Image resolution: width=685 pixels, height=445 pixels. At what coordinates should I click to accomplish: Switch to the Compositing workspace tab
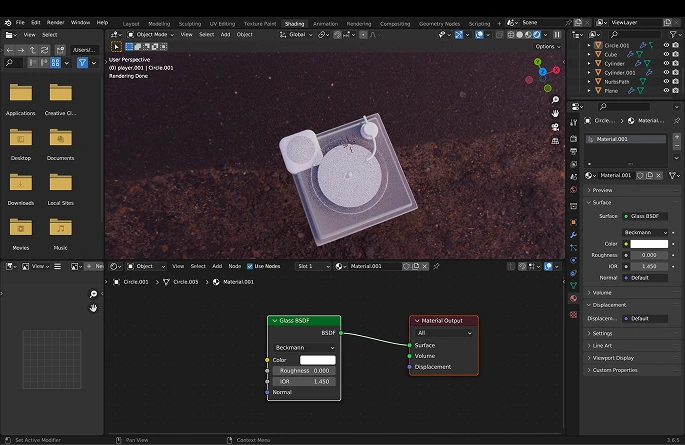coord(395,24)
